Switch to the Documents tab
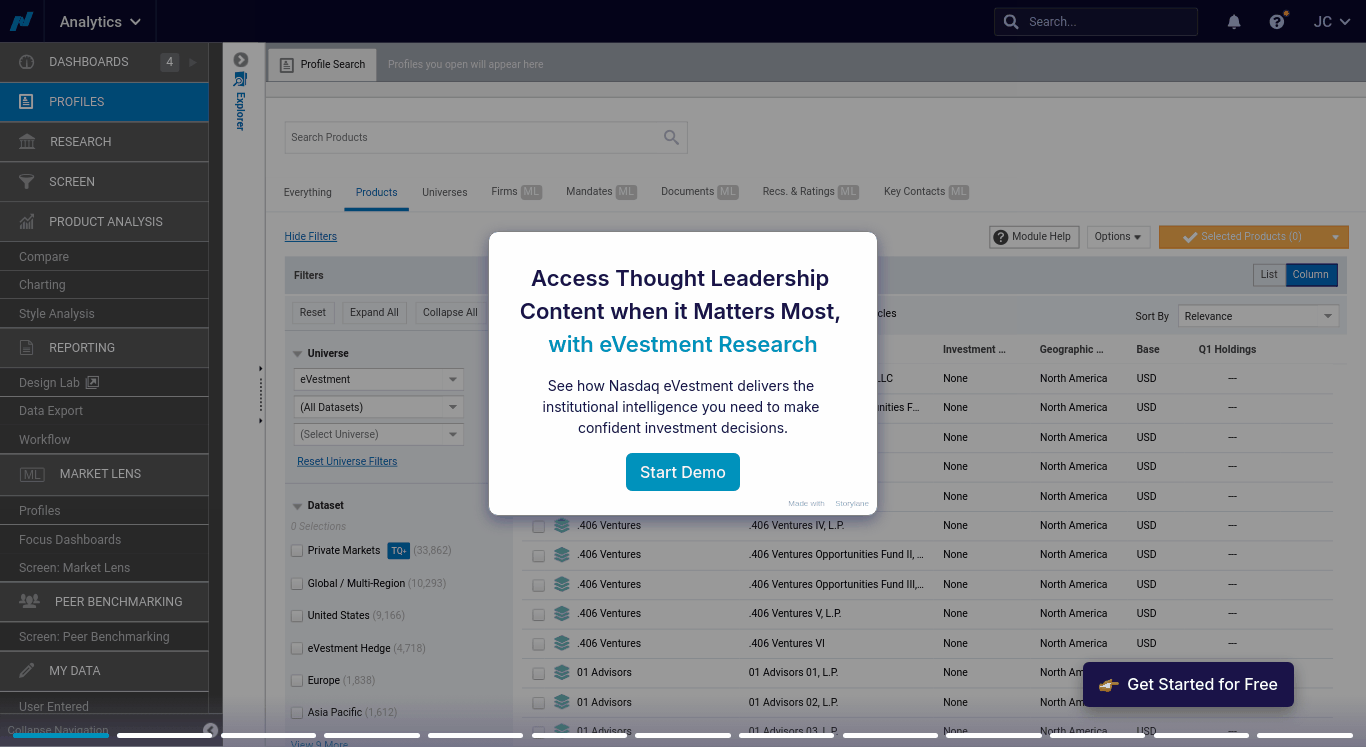1366x747 pixels. pyautogui.click(x=700, y=192)
